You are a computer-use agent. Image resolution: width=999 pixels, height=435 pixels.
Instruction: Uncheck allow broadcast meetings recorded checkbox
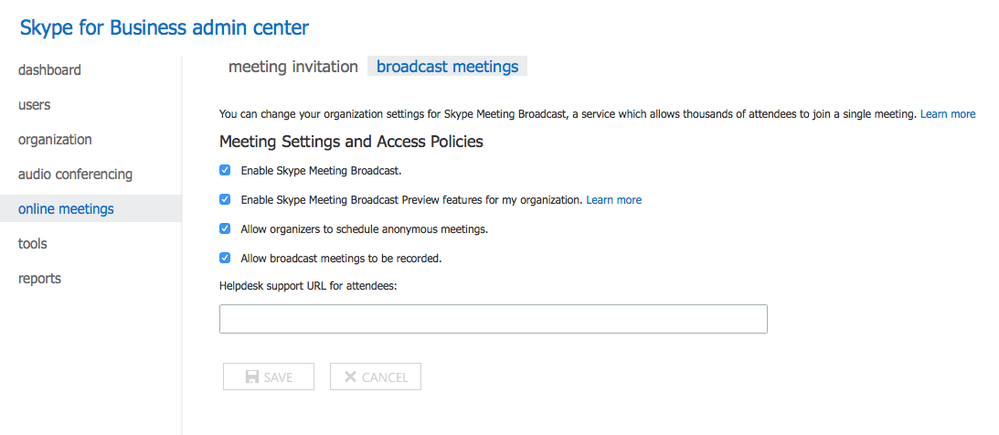click(x=225, y=258)
